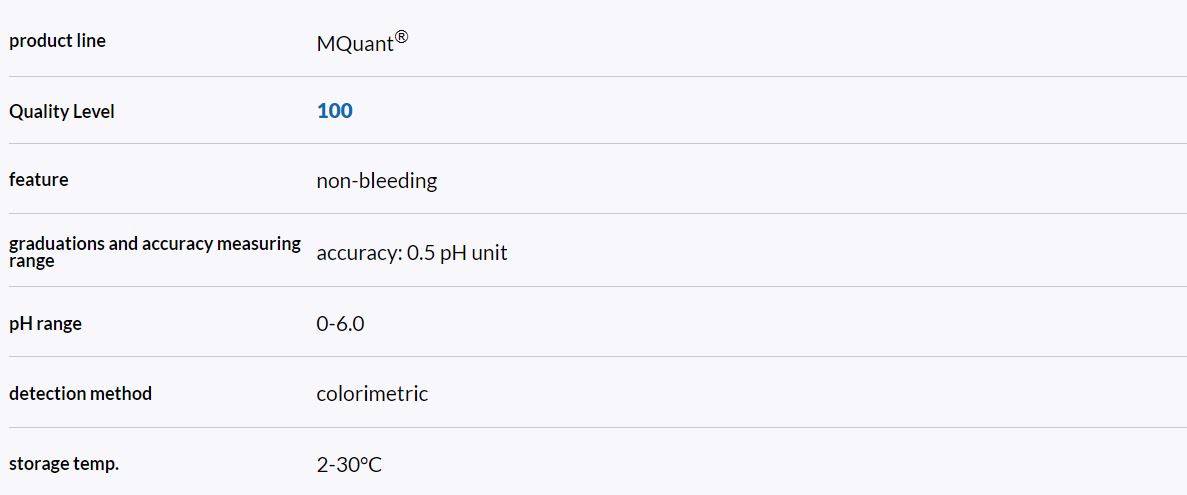
Task: Click the '0.5' number in the accuracy value
Action: click(x=421, y=253)
